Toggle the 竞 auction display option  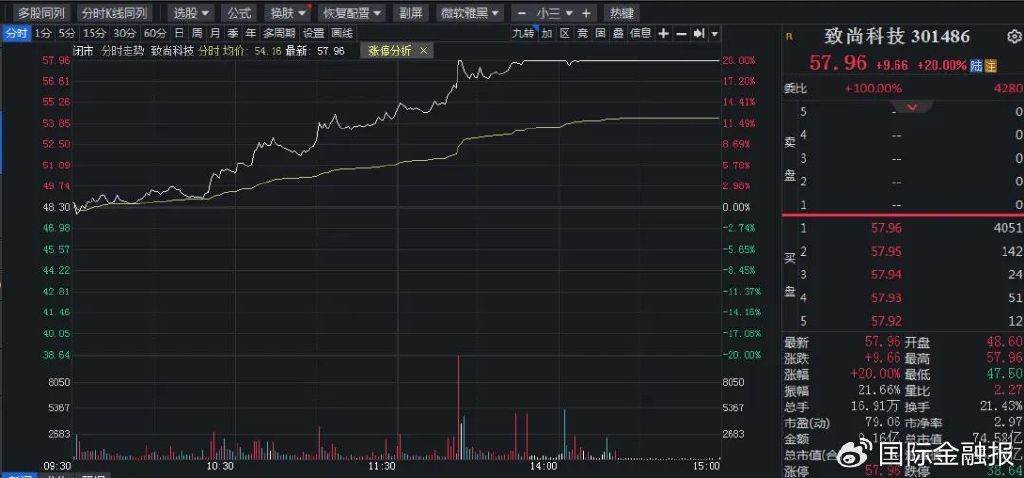pyautogui.click(x=583, y=33)
